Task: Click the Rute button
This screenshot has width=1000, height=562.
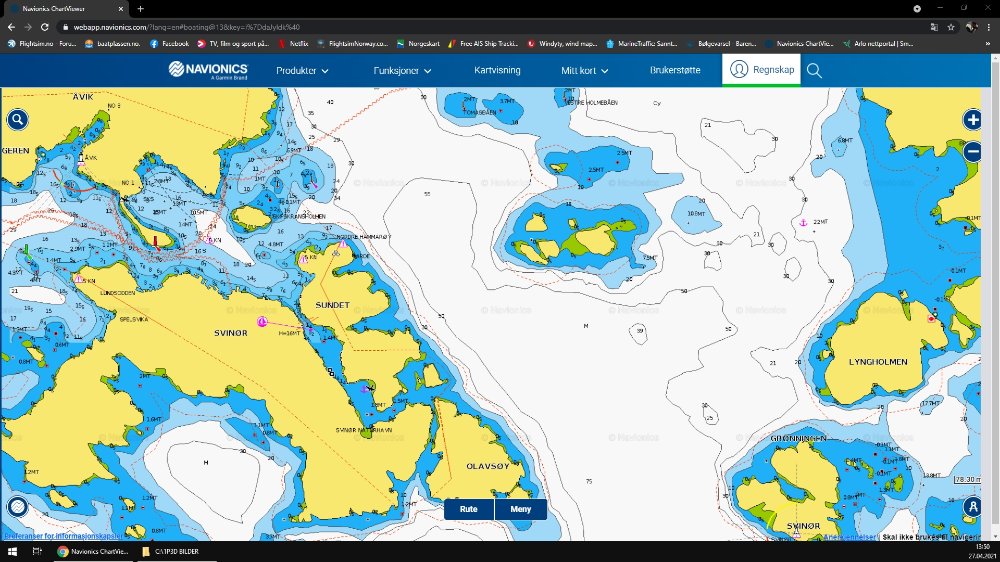Action: [x=469, y=509]
